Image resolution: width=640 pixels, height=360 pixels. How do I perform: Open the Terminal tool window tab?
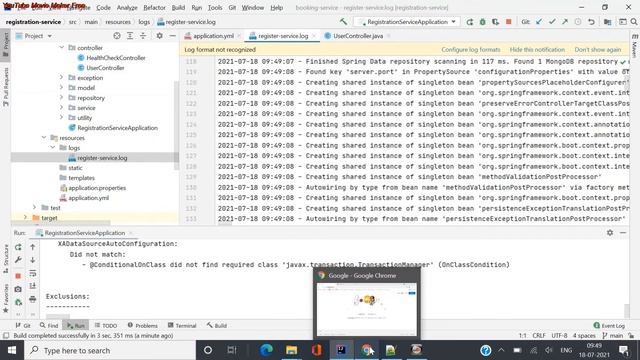(182, 325)
